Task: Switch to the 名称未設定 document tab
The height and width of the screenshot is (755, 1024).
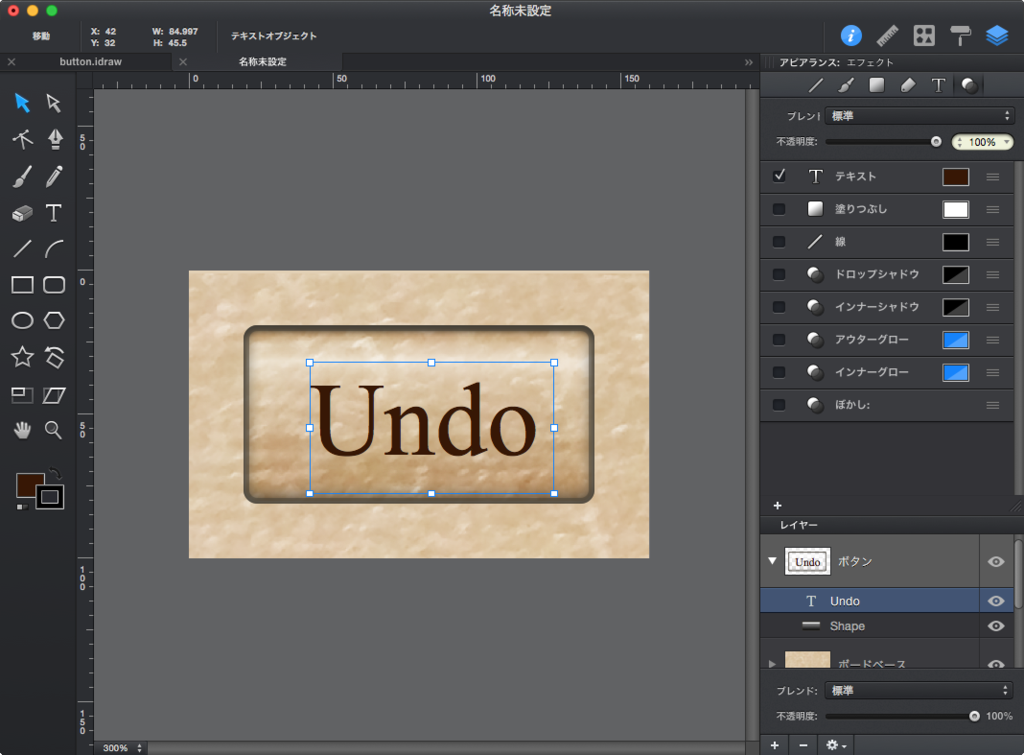Action: point(263,61)
